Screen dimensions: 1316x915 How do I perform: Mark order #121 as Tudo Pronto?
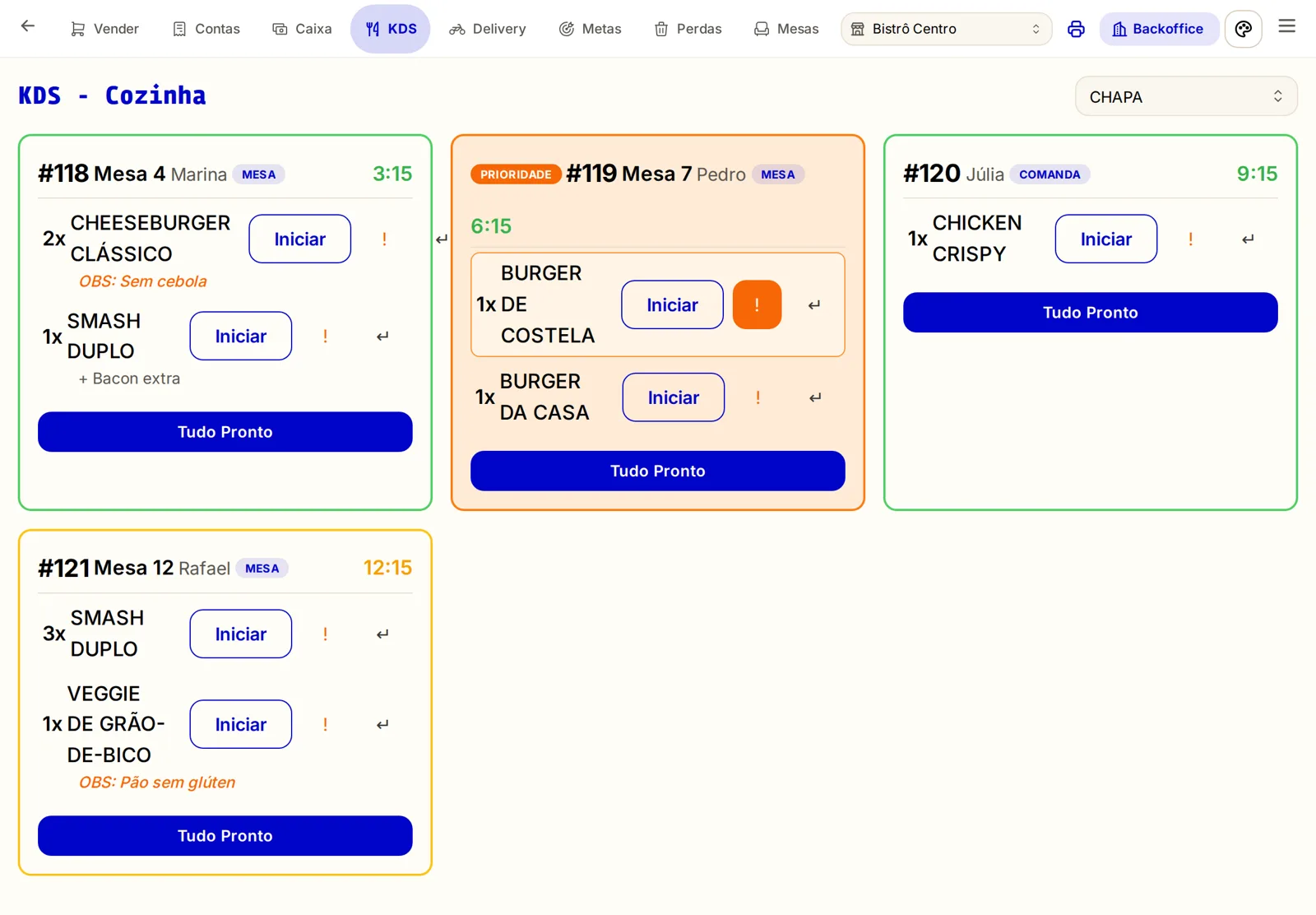(225, 836)
